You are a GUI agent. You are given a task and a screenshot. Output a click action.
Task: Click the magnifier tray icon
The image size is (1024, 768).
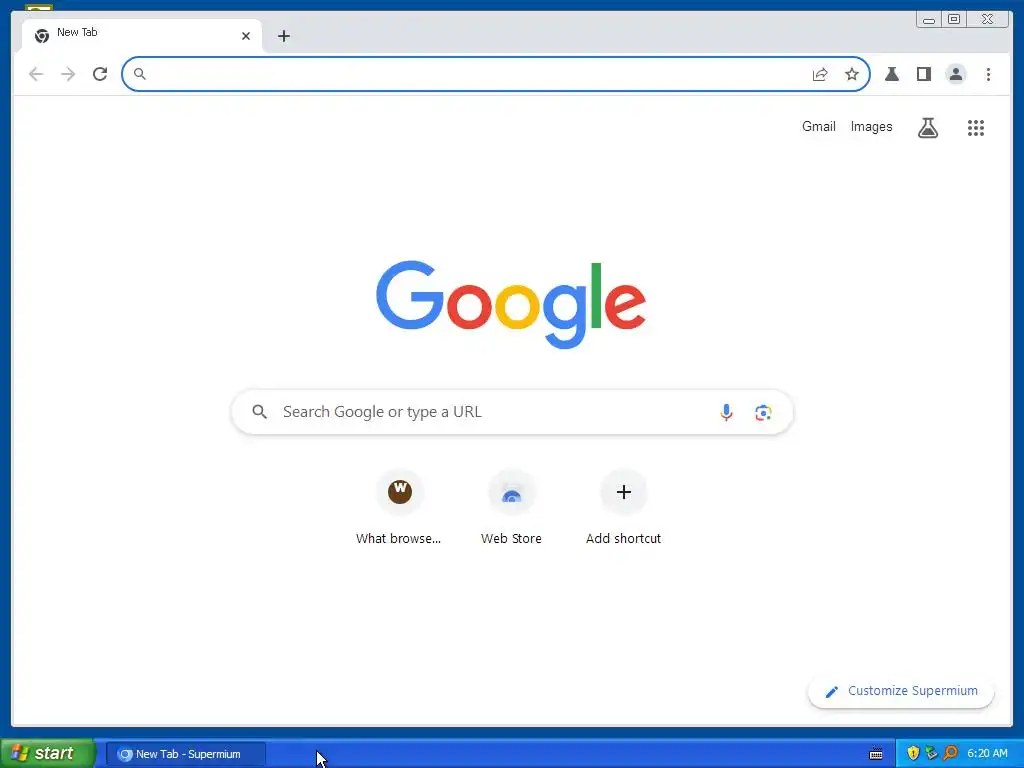click(950, 753)
